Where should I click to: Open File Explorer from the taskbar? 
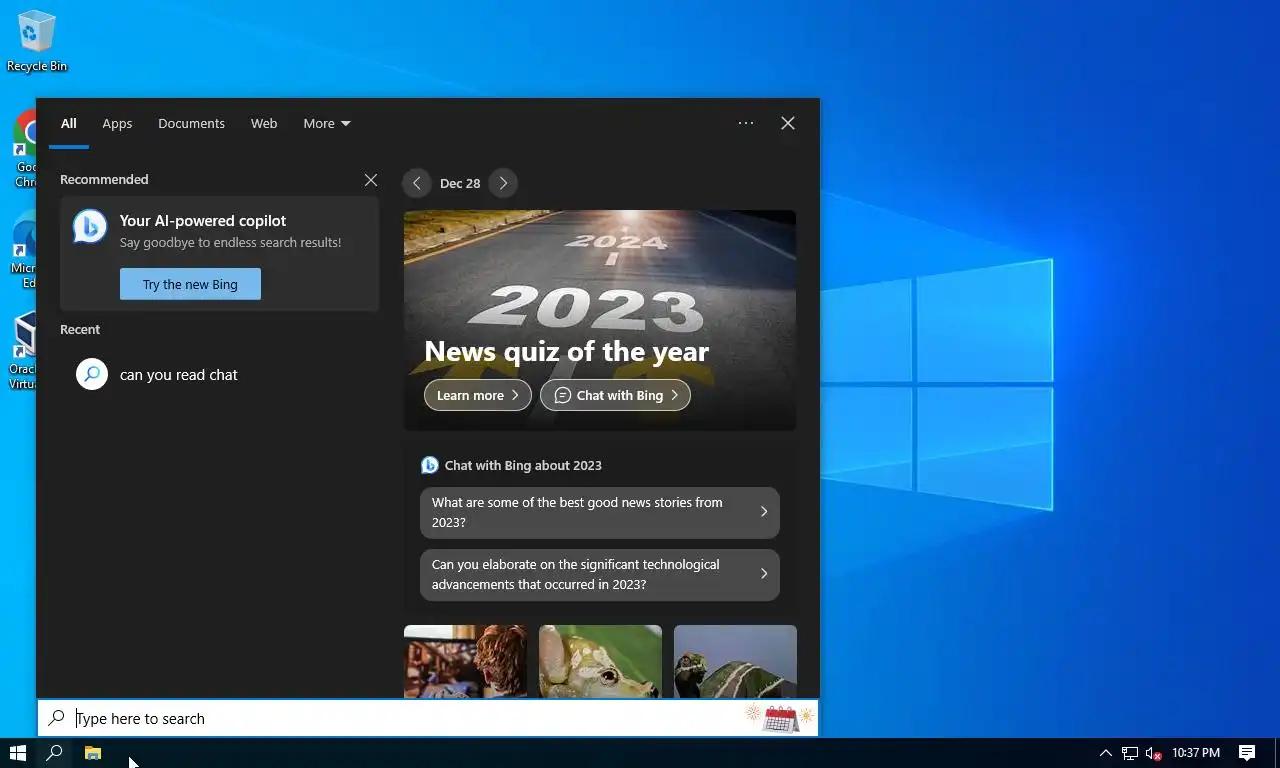click(93, 753)
